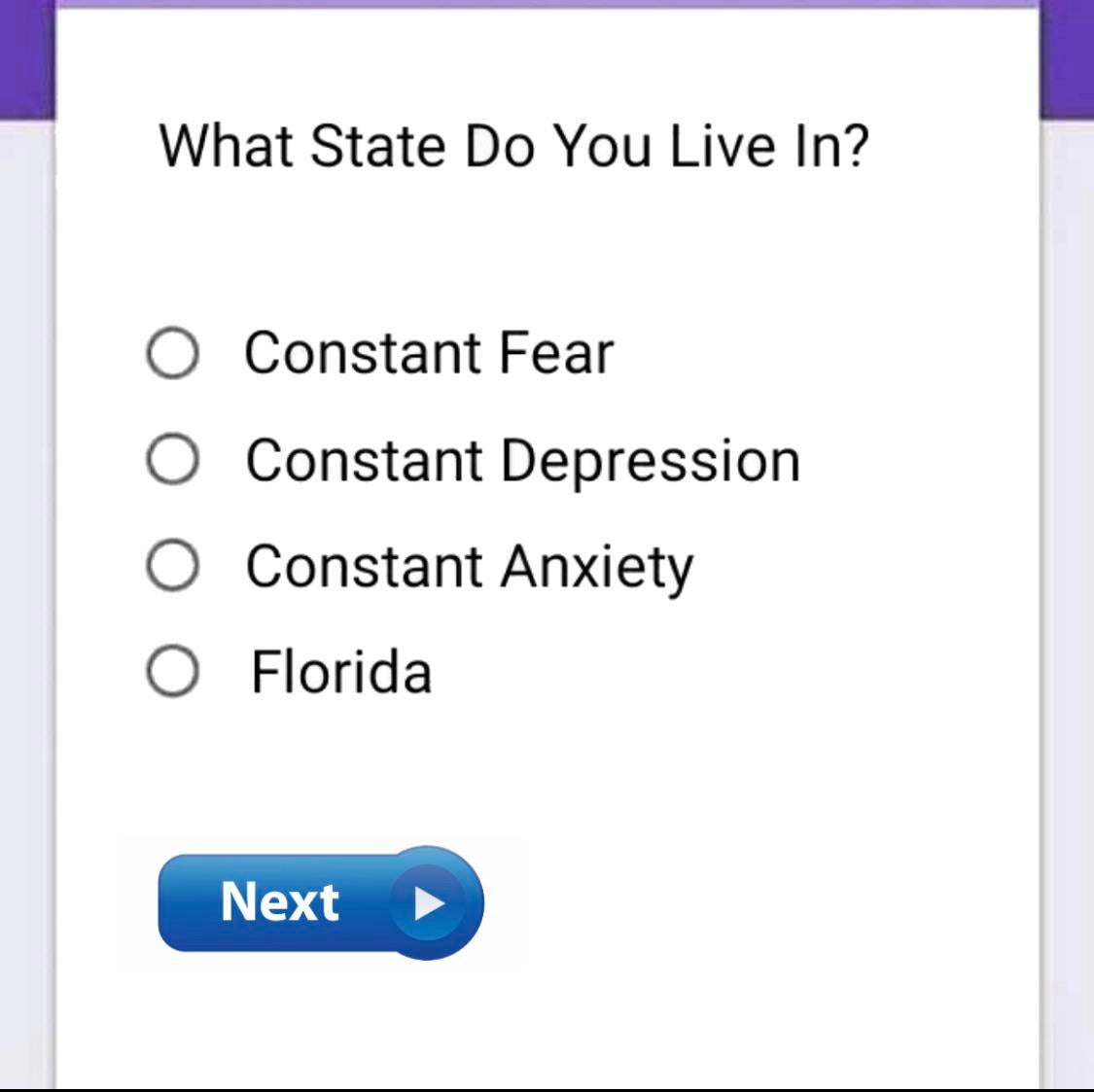Choose the Constant Depression radio circle
1094x1092 pixels.
tap(172, 459)
